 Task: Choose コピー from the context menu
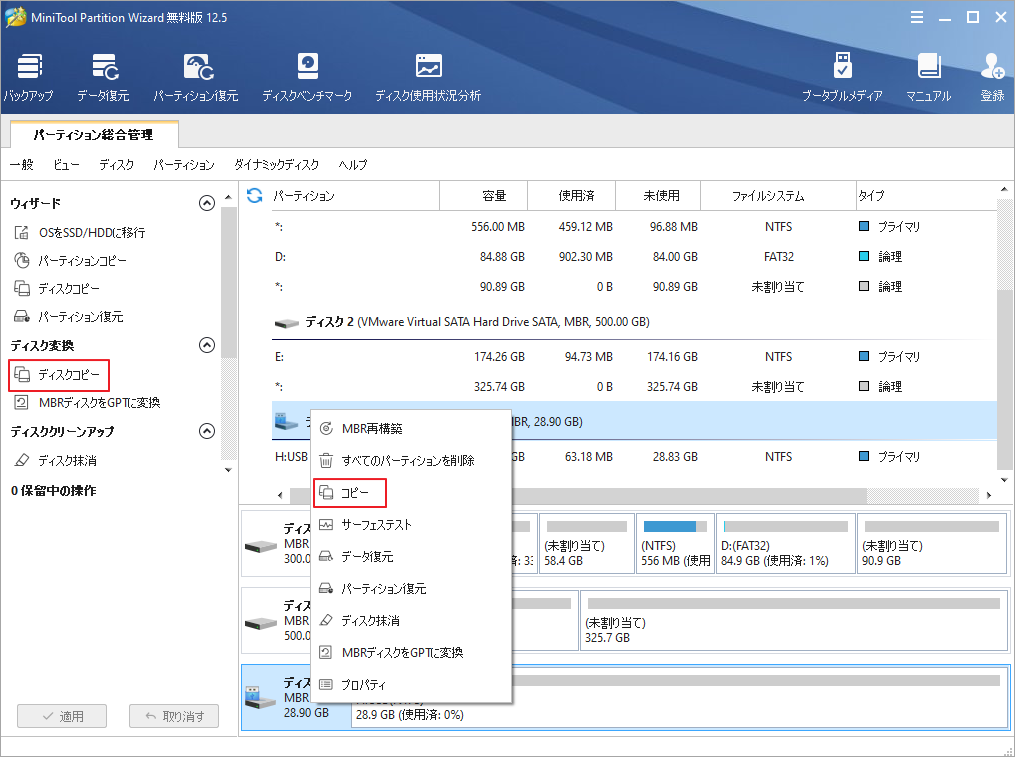(411, 493)
